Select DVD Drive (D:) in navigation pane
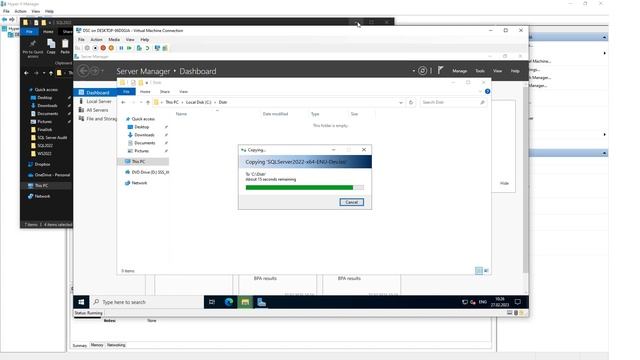This screenshot has height=360, width=640. pyautogui.click(x=147, y=172)
